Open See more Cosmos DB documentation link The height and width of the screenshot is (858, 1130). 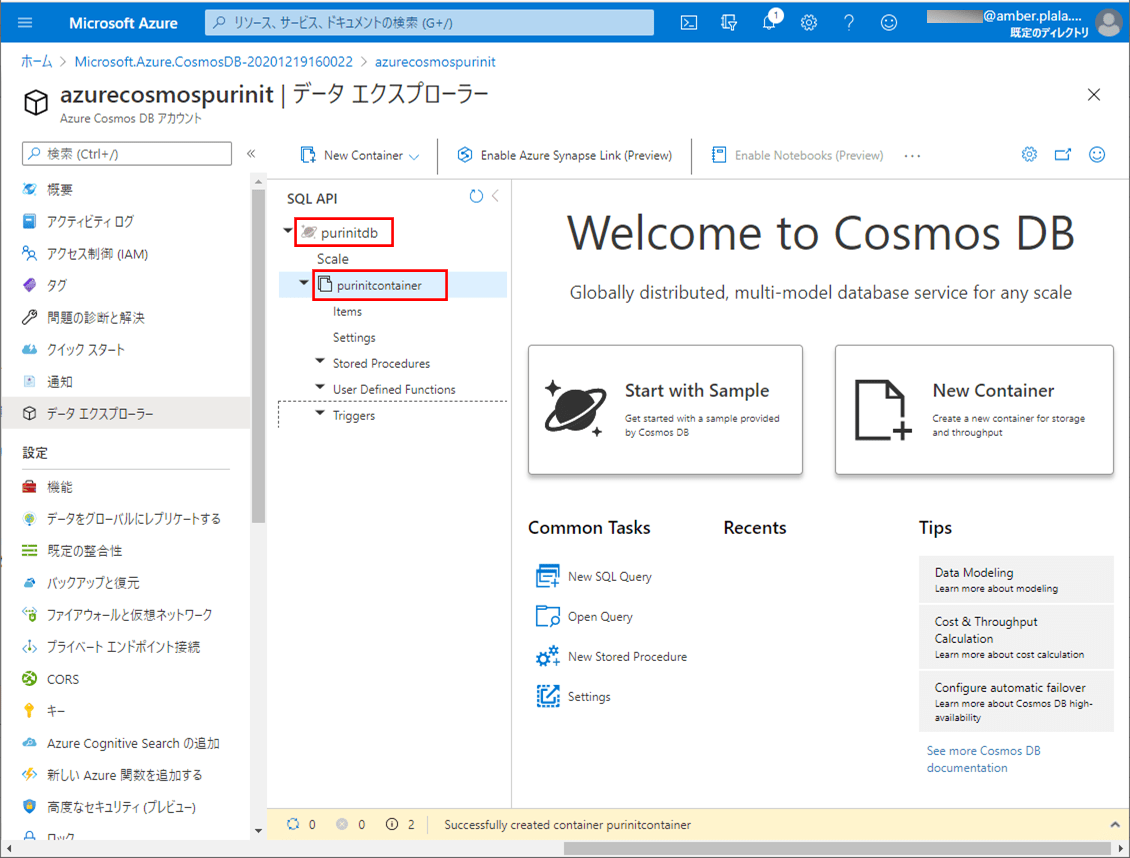coord(984,759)
